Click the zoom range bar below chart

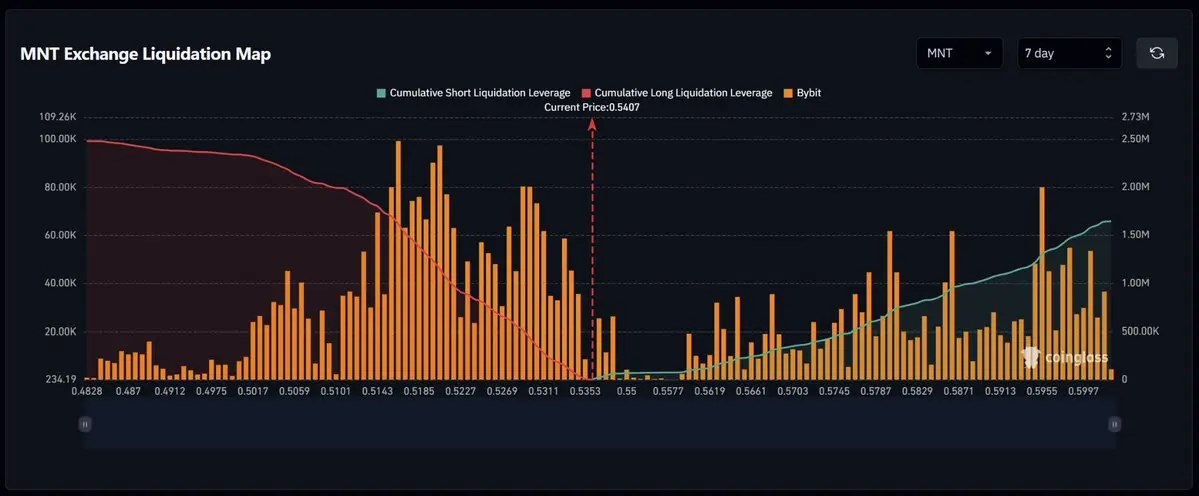pos(600,424)
